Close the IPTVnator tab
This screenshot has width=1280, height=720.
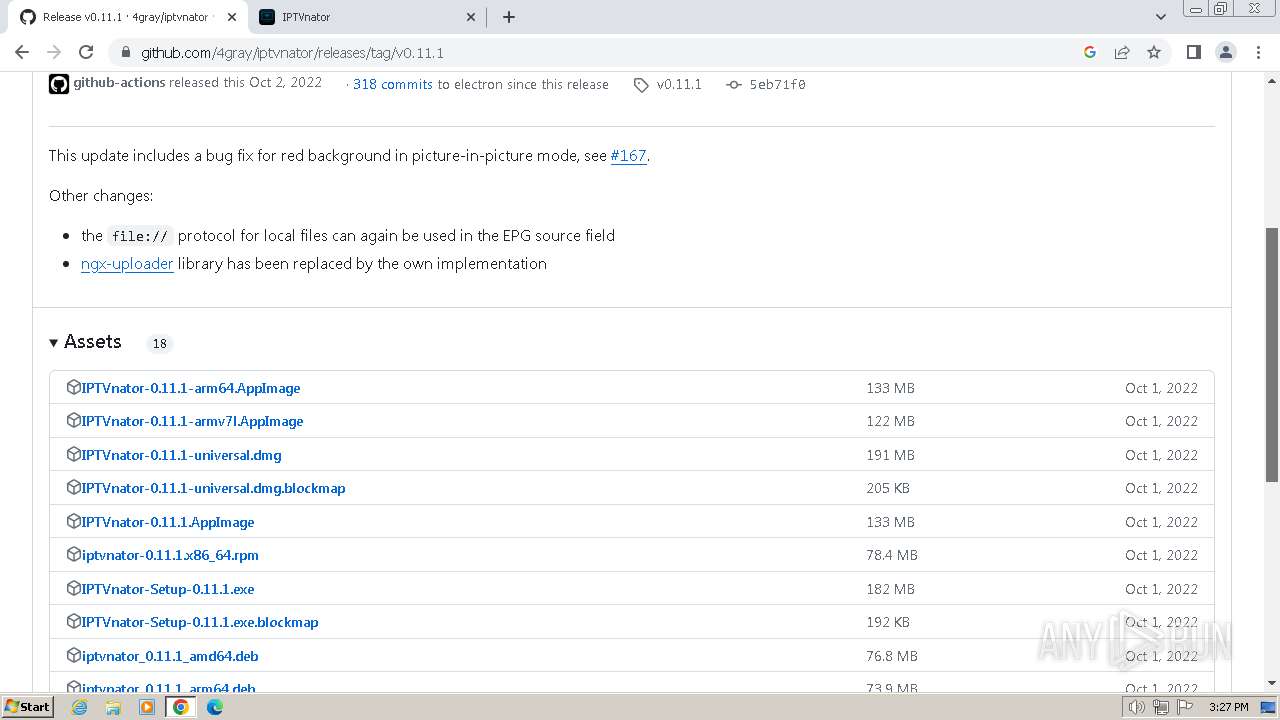(472, 17)
